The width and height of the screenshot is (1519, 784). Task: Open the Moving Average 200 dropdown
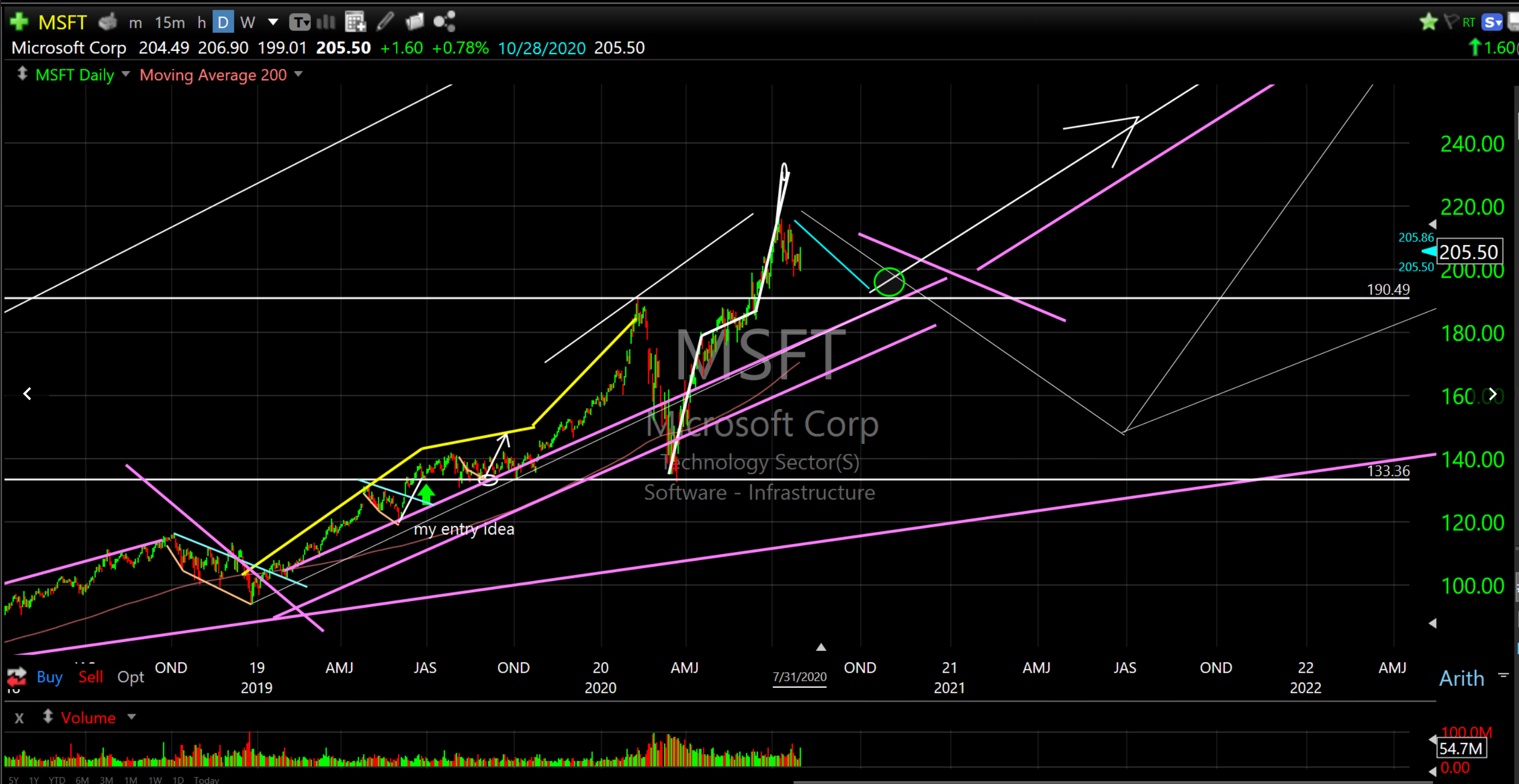point(298,74)
